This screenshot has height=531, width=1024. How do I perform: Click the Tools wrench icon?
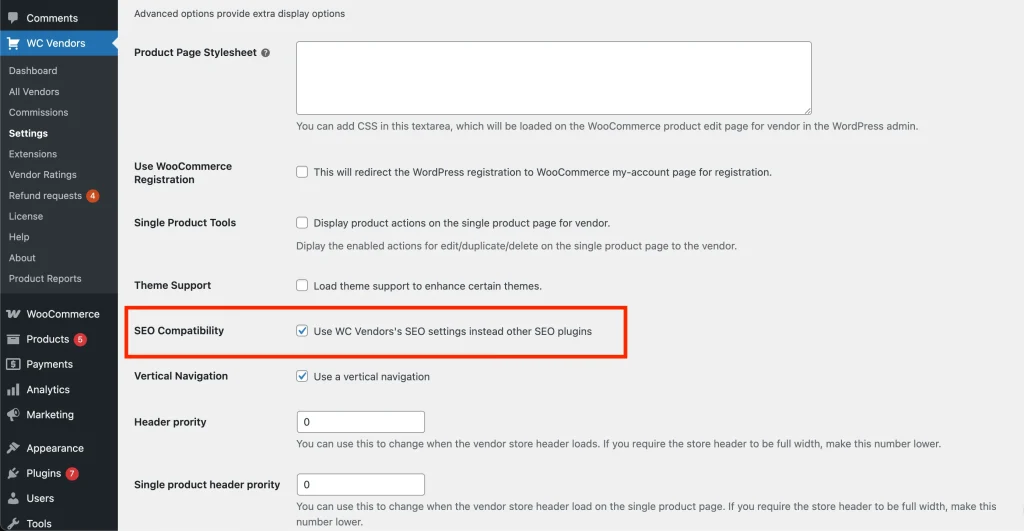(13, 523)
